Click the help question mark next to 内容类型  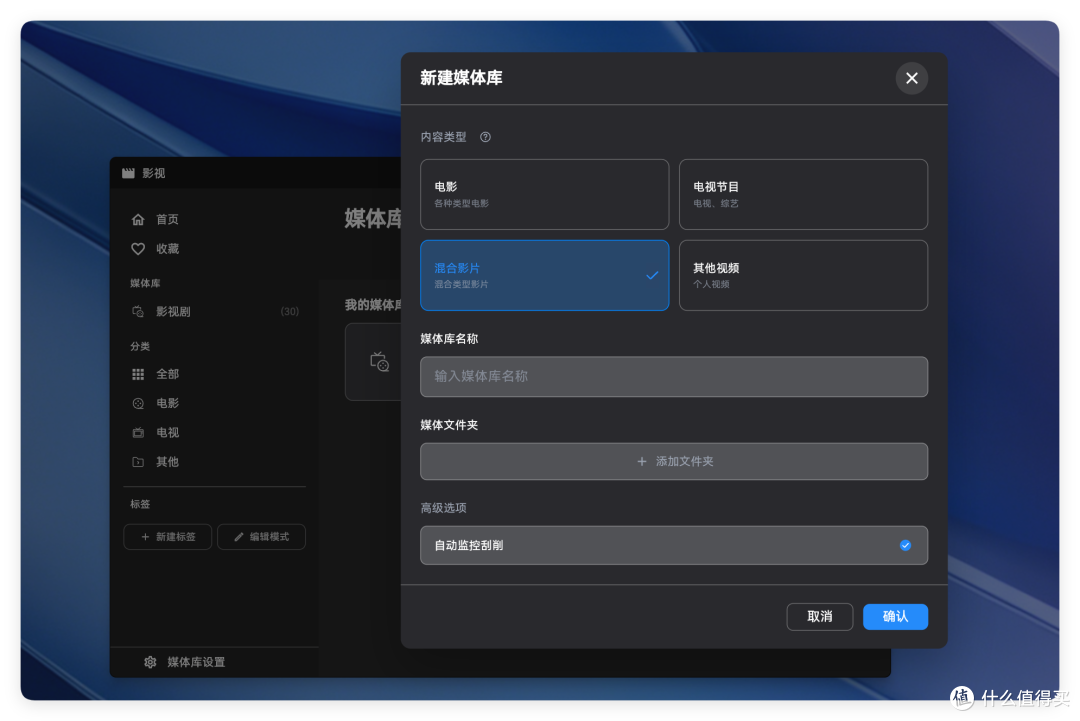(x=486, y=137)
